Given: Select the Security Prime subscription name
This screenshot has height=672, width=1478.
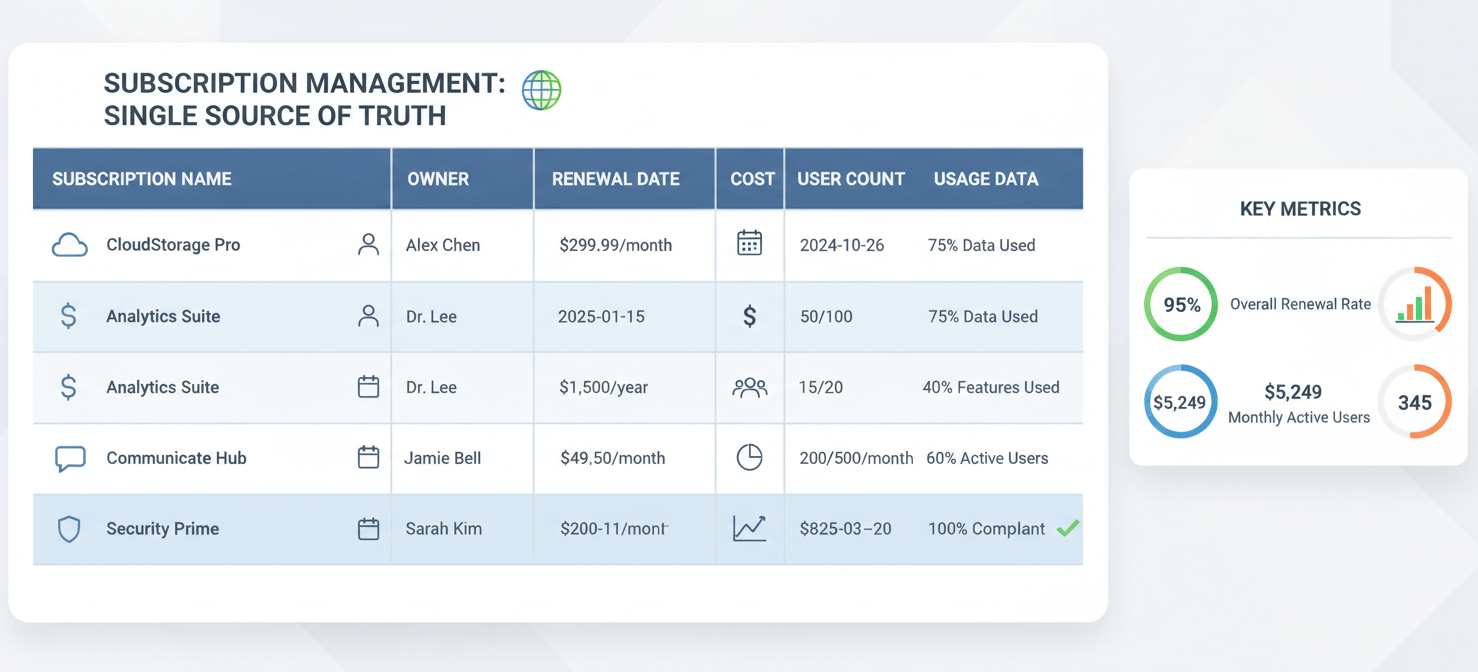Looking at the screenshot, I should pos(163,529).
